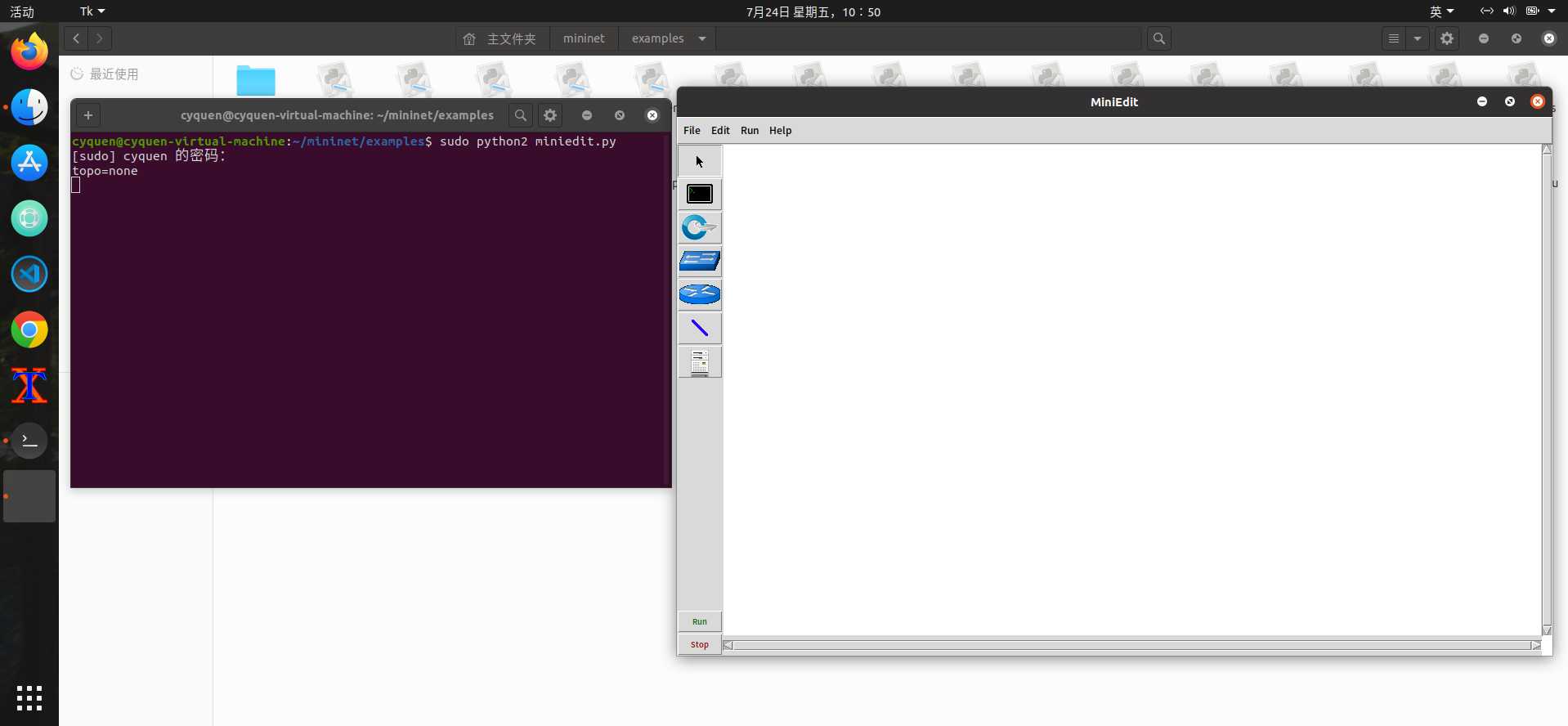This screenshot has height=726, width=1568.
Task: Launch Google Chrome from the dock
Action: [x=29, y=329]
